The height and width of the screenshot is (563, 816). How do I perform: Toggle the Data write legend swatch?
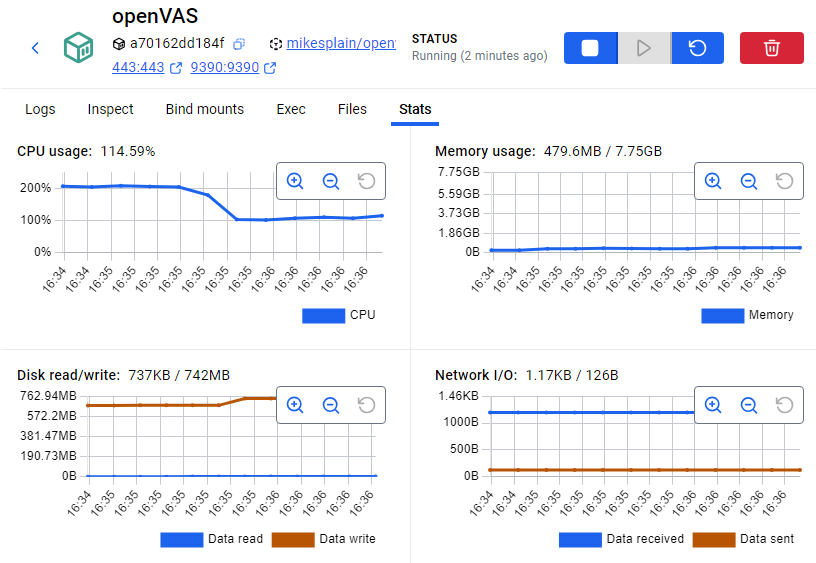[293, 540]
